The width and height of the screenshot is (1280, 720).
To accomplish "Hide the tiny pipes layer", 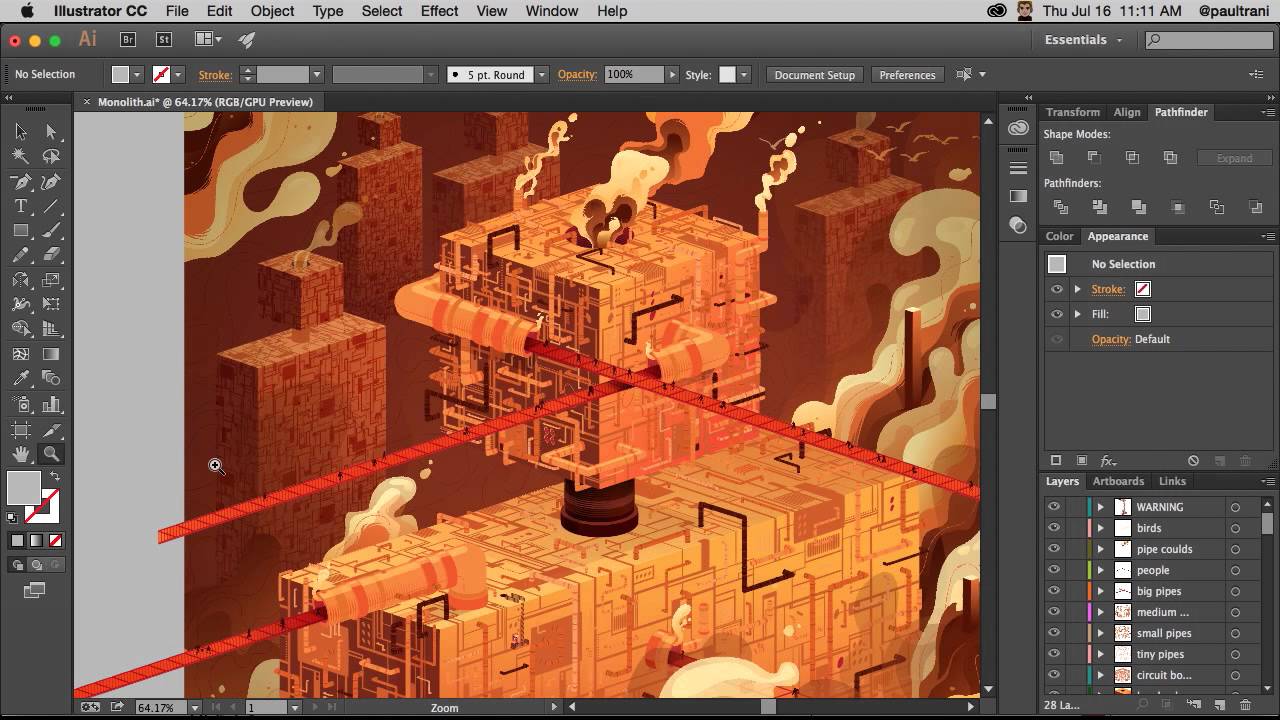I will pyautogui.click(x=1053, y=654).
